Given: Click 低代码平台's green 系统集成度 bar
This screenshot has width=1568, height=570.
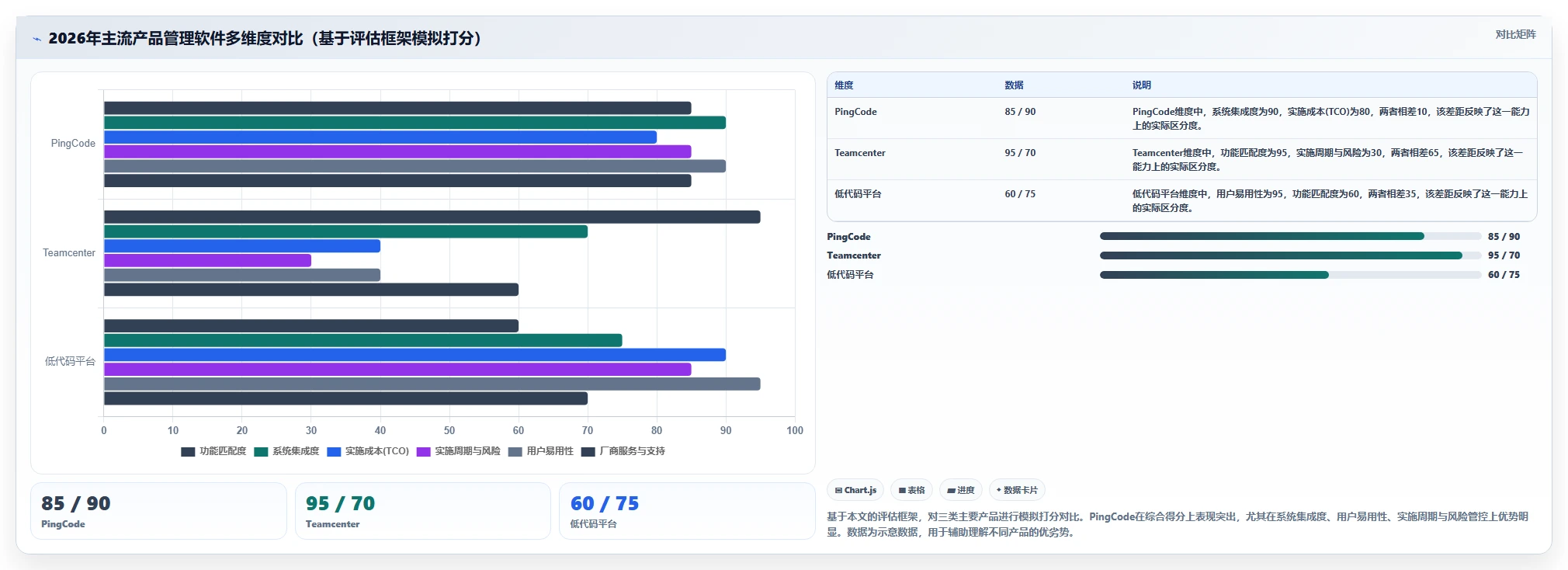Looking at the screenshot, I should point(363,340).
